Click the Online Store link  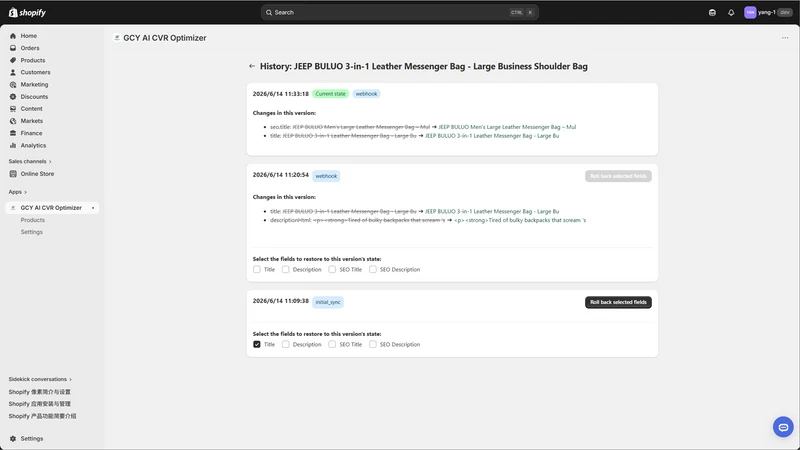click(37, 174)
